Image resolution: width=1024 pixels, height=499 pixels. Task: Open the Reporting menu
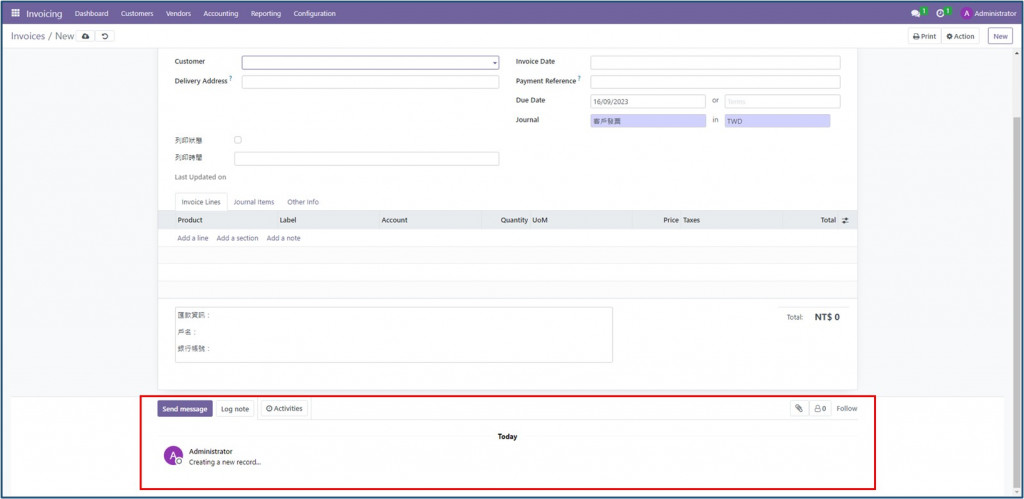266,13
